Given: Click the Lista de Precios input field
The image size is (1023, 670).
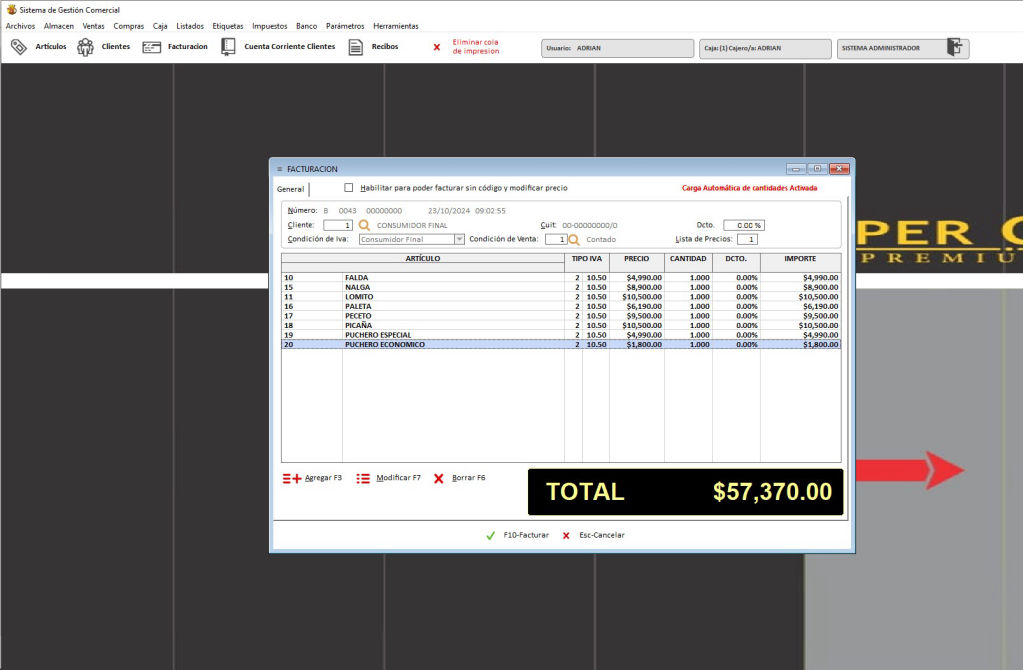Looking at the screenshot, I should tap(747, 239).
